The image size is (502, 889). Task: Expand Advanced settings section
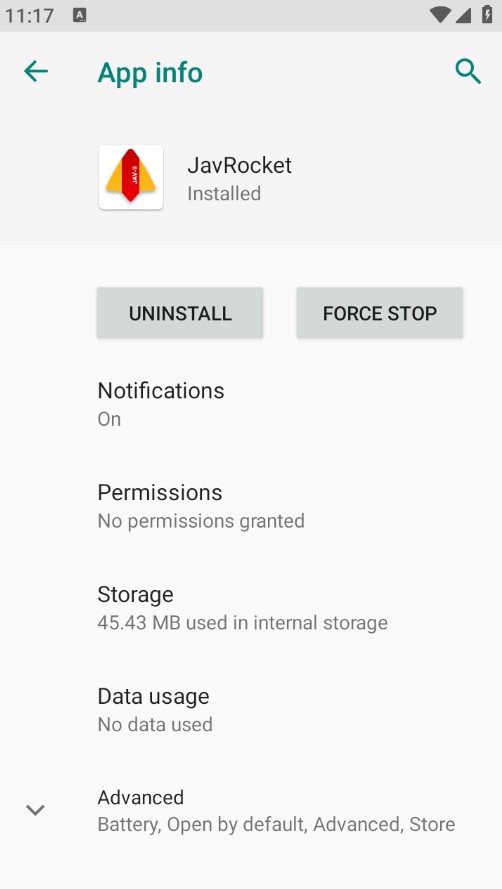coord(251,810)
